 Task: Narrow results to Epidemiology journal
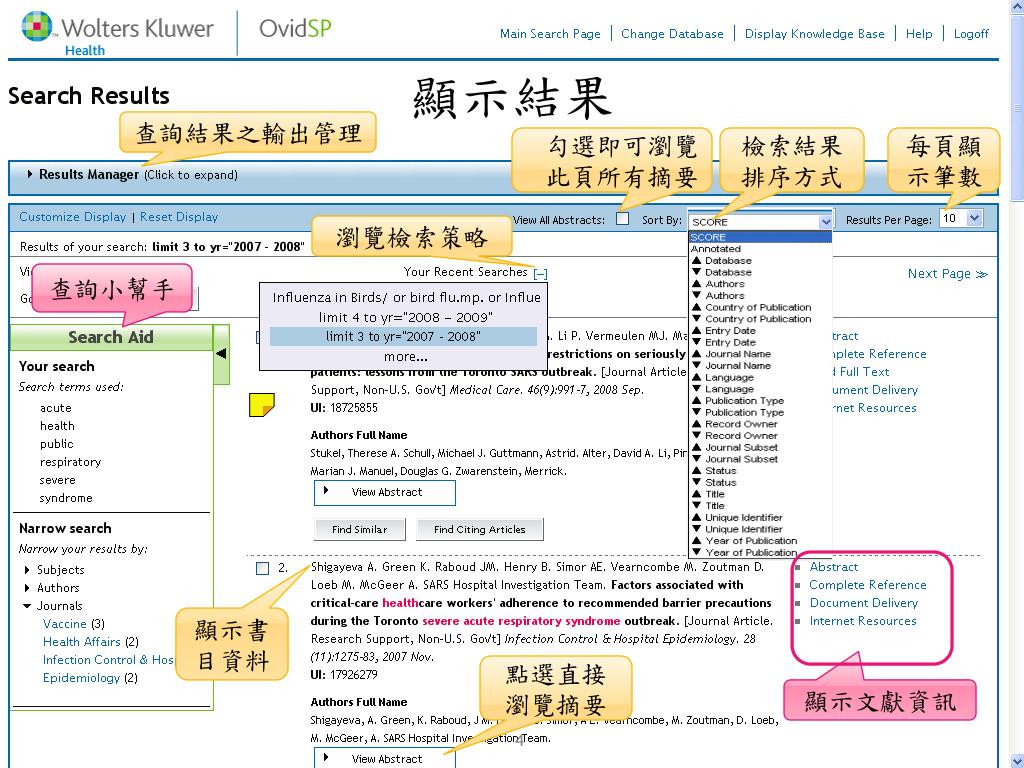coord(81,678)
